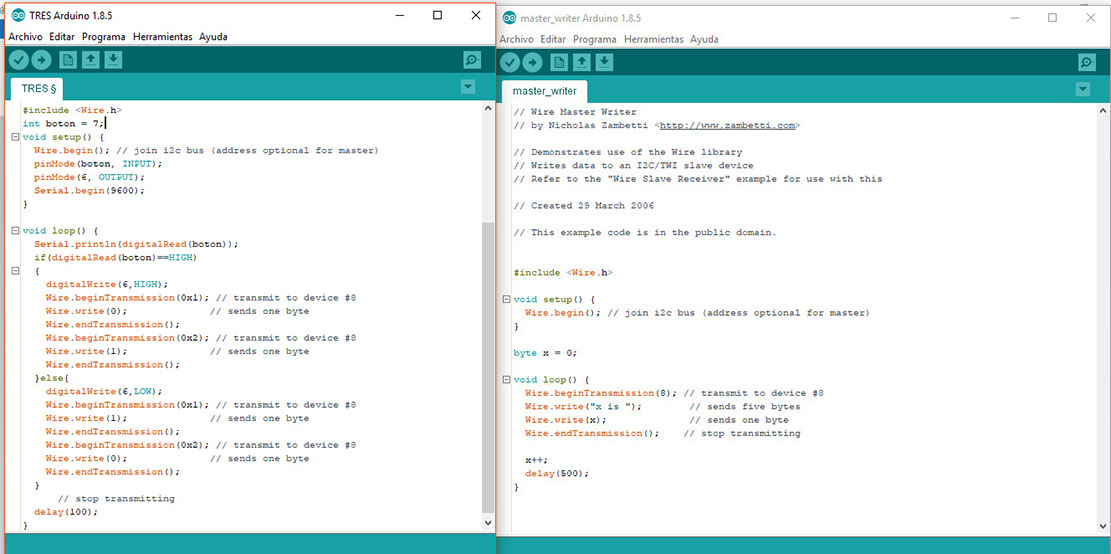The image size is (1111, 554).
Task: Open Ayuda menu in master_writer window
Action: point(704,40)
